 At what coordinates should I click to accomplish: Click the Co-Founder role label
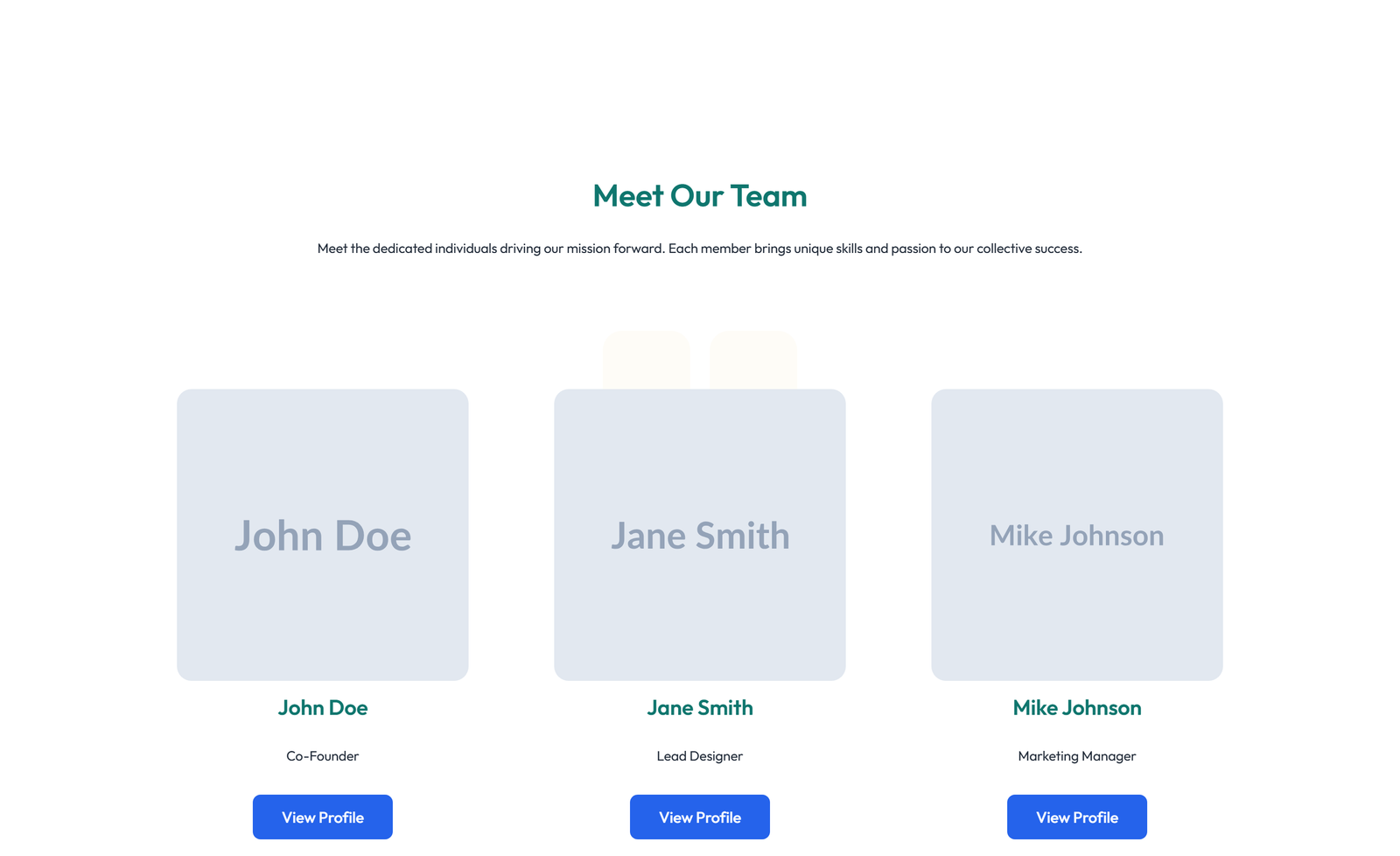click(x=322, y=756)
